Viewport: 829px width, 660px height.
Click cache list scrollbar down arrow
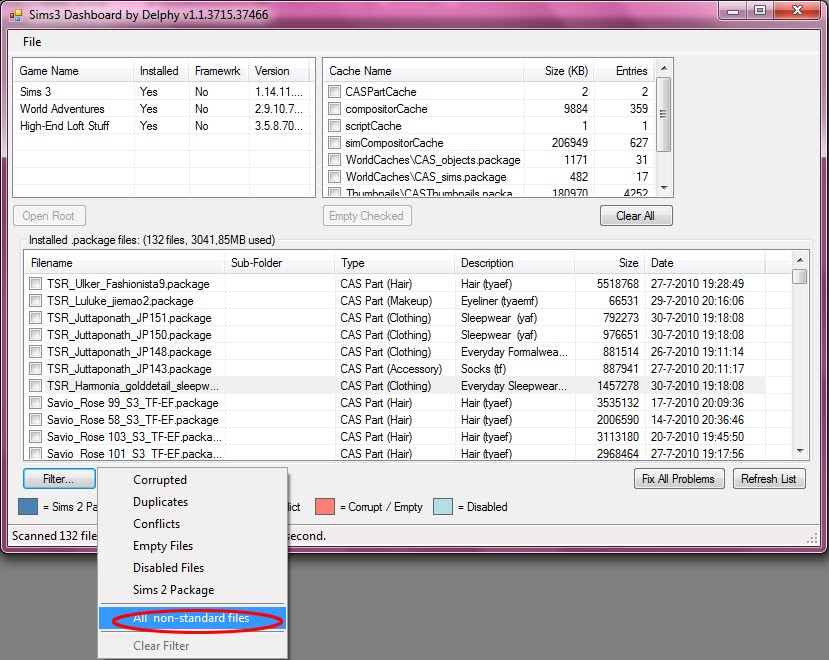[665, 188]
